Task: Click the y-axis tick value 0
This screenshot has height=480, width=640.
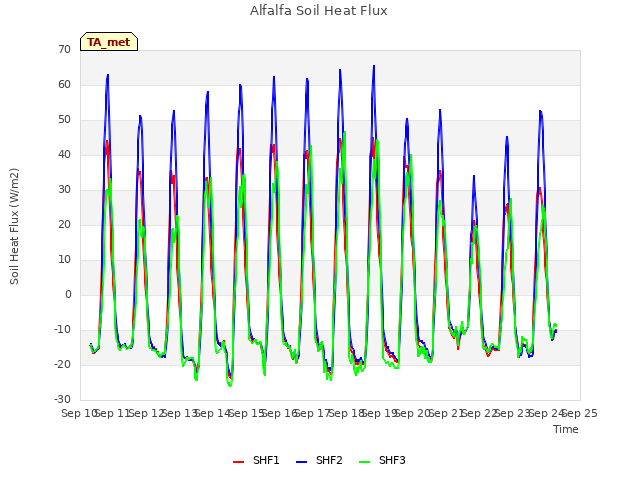Action: (x=68, y=294)
